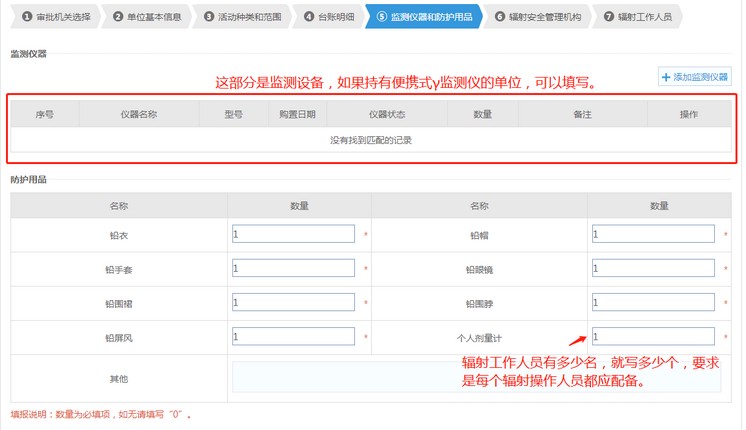Screen dimensions: 746x430
Task: Focus the 铅围脖 quantity input
Action: 653,302
